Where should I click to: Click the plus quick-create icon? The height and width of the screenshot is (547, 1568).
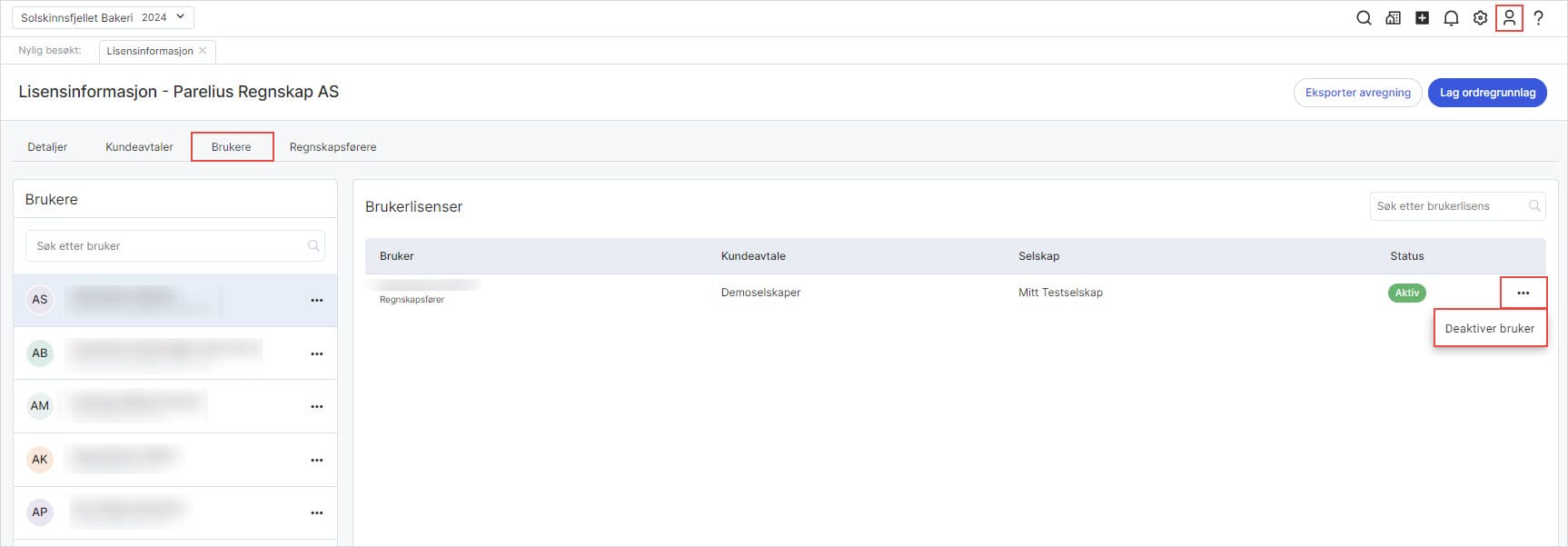(1422, 18)
